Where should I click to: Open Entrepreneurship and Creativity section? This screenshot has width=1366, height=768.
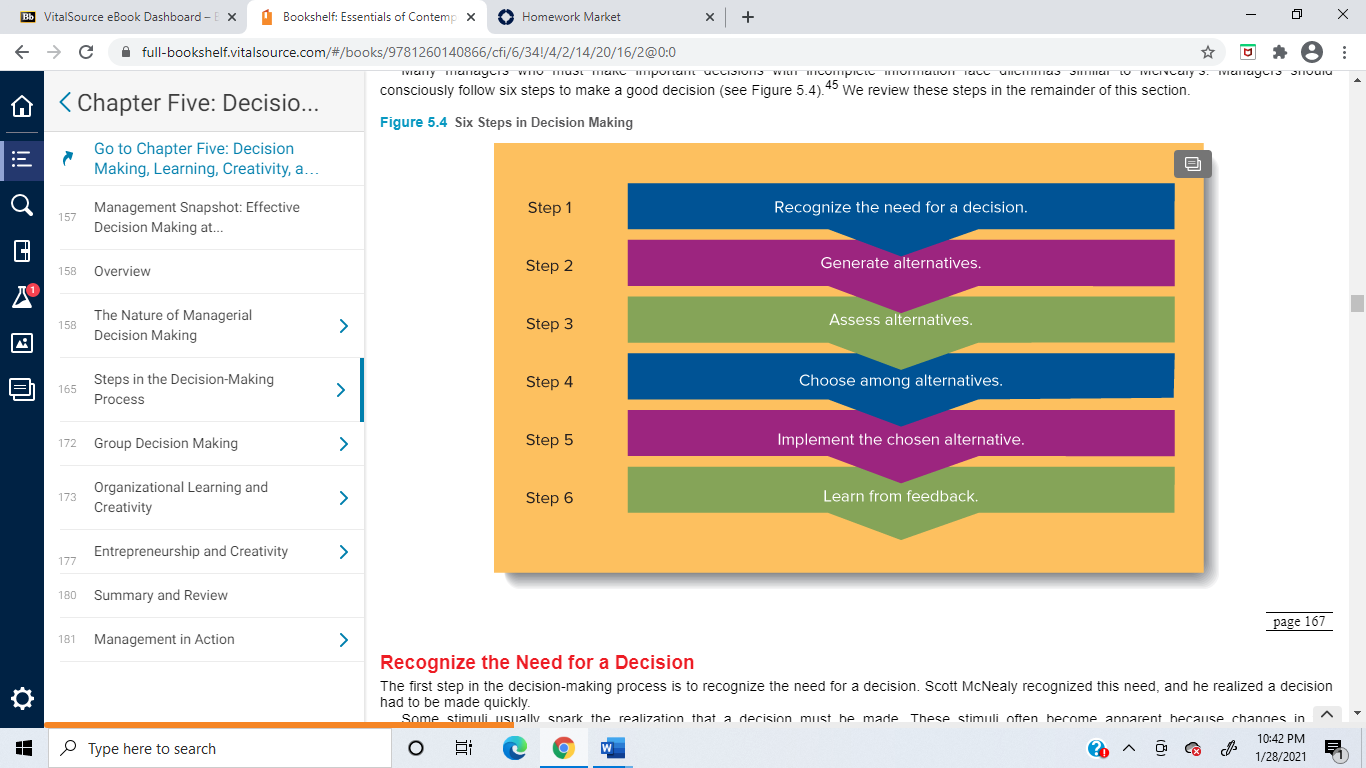click(191, 551)
